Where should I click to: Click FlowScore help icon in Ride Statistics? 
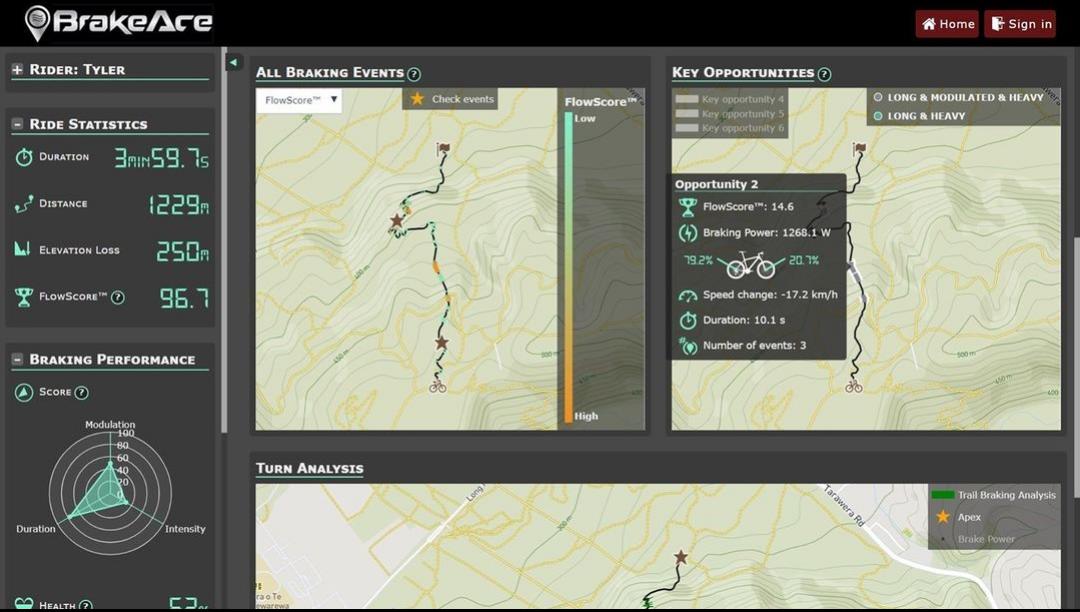click(118, 297)
